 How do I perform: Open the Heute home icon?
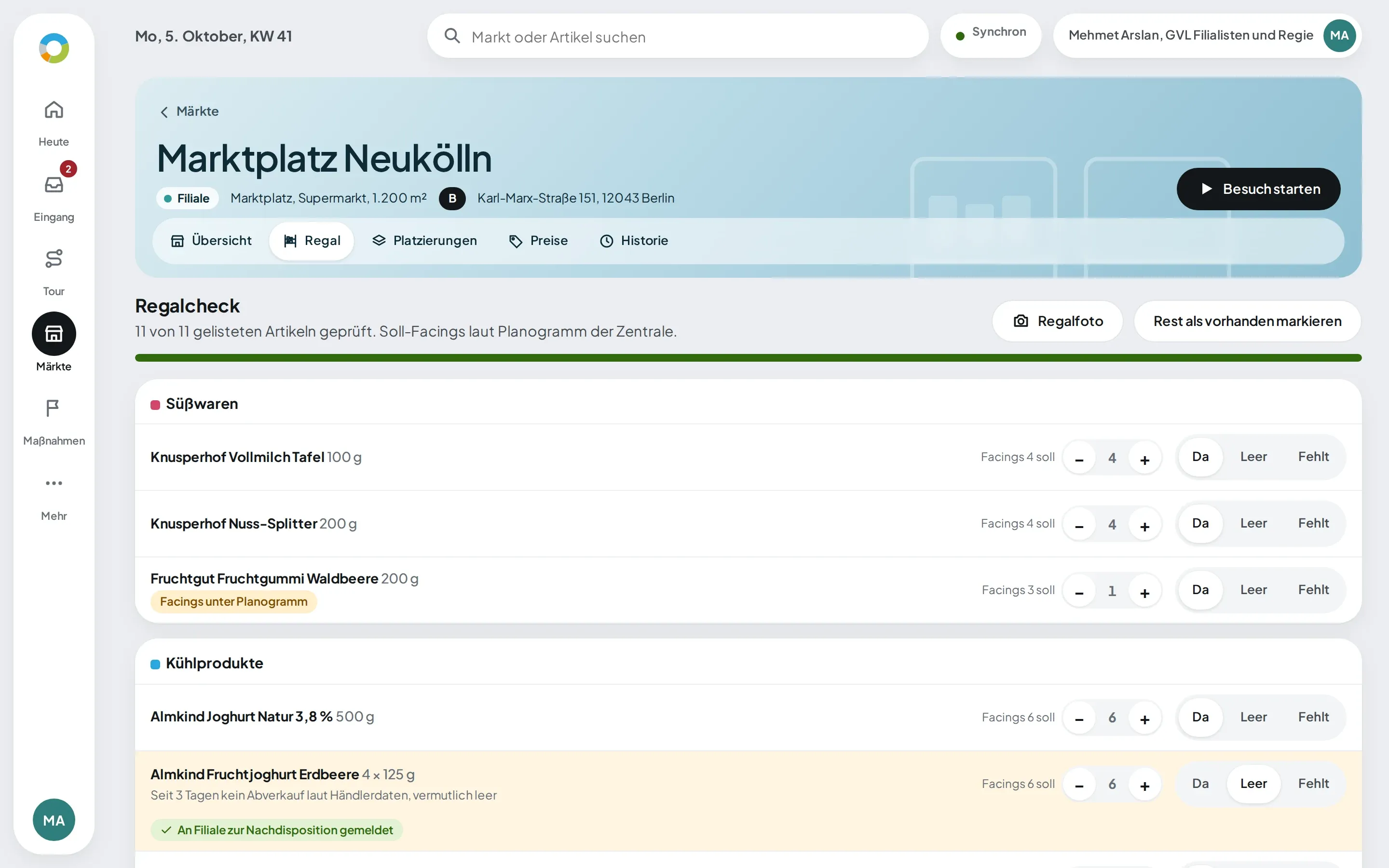point(54,109)
